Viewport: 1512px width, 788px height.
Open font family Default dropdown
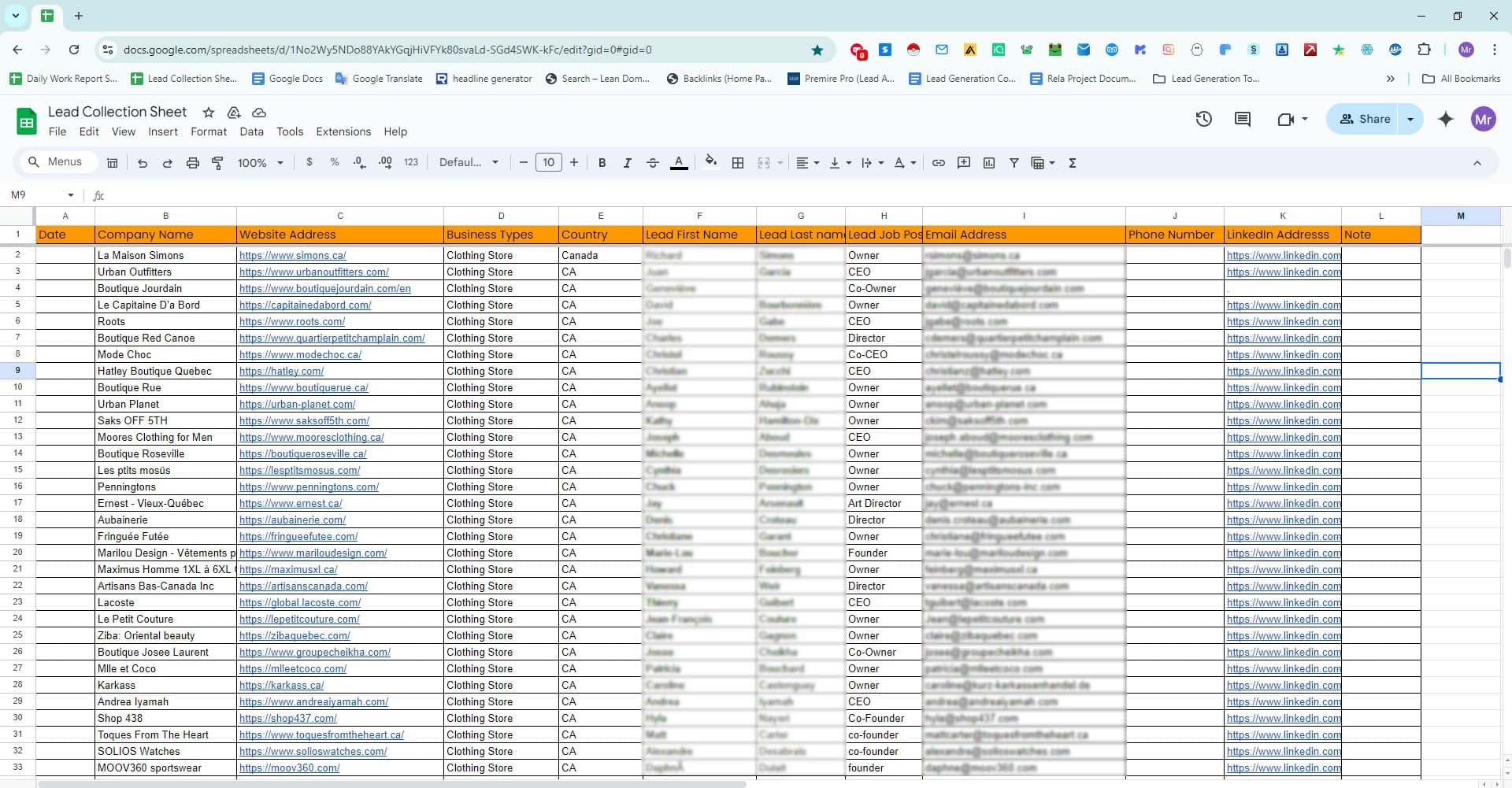point(469,162)
